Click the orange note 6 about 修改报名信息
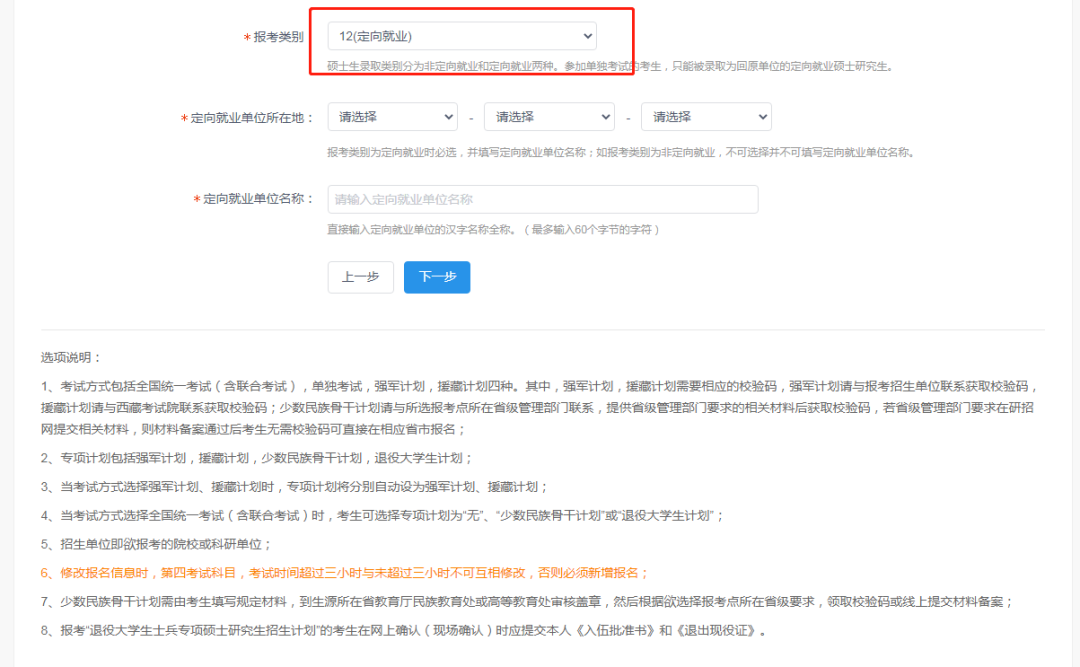The image size is (1080, 667). coord(344,573)
